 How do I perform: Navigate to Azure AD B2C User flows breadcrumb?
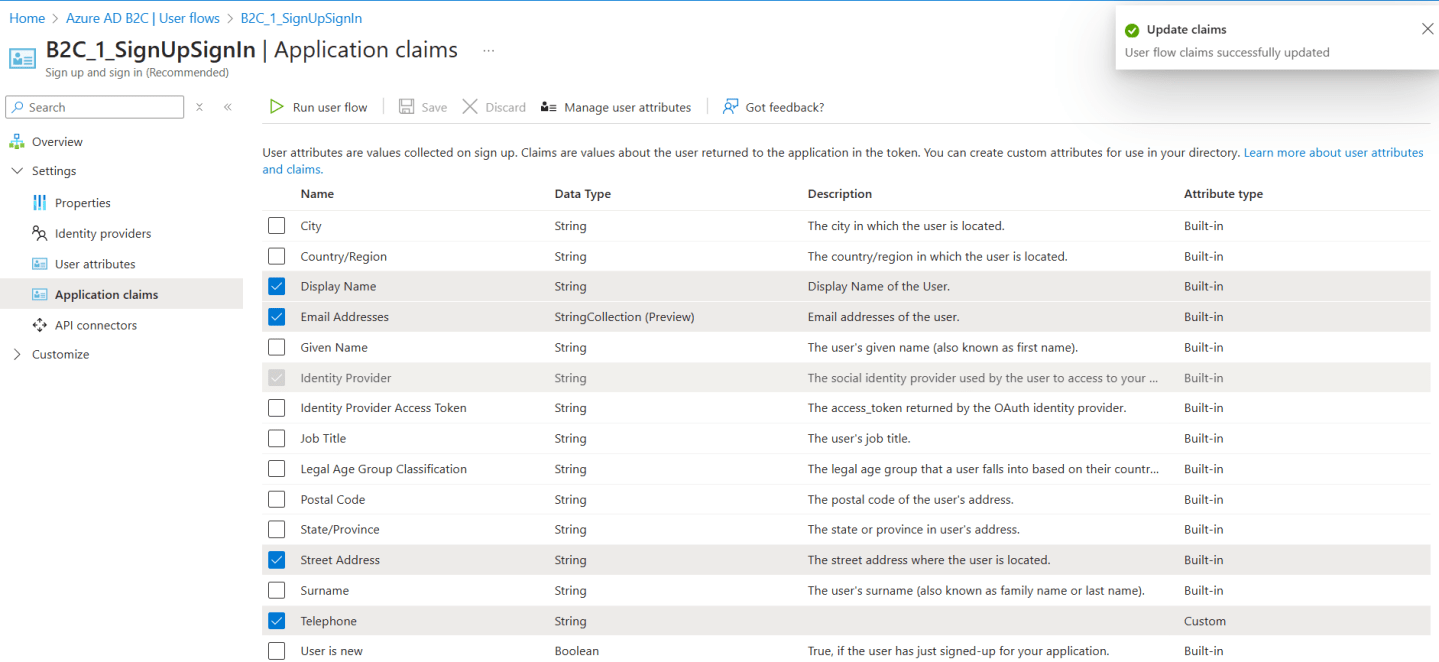[x=143, y=17]
